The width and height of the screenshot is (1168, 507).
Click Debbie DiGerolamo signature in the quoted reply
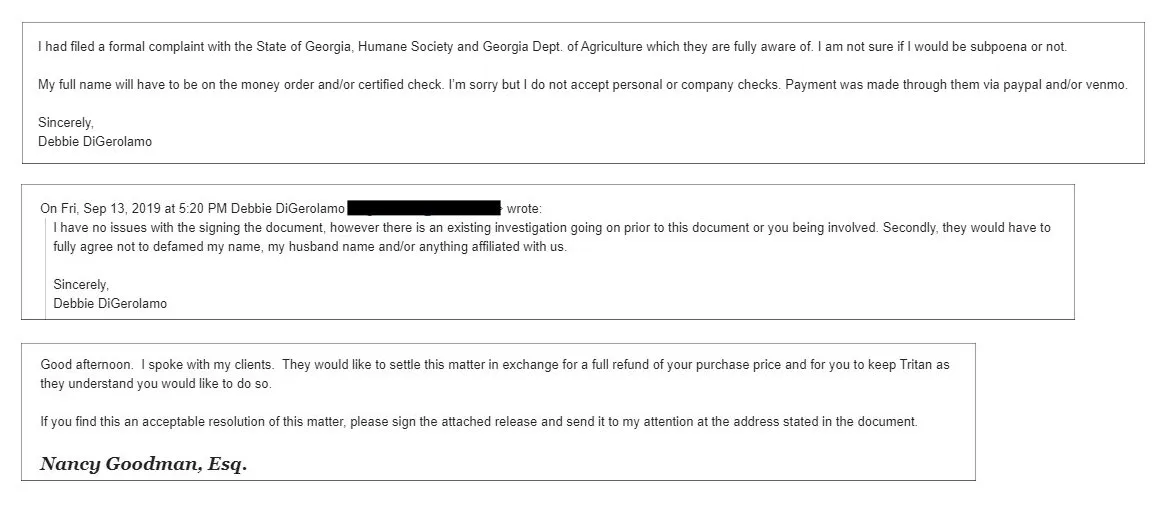110,304
